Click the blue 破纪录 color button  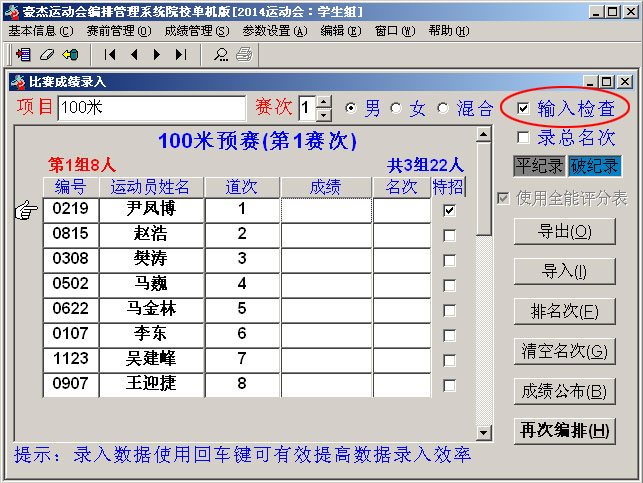pyautogui.click(x=595, y=166)
